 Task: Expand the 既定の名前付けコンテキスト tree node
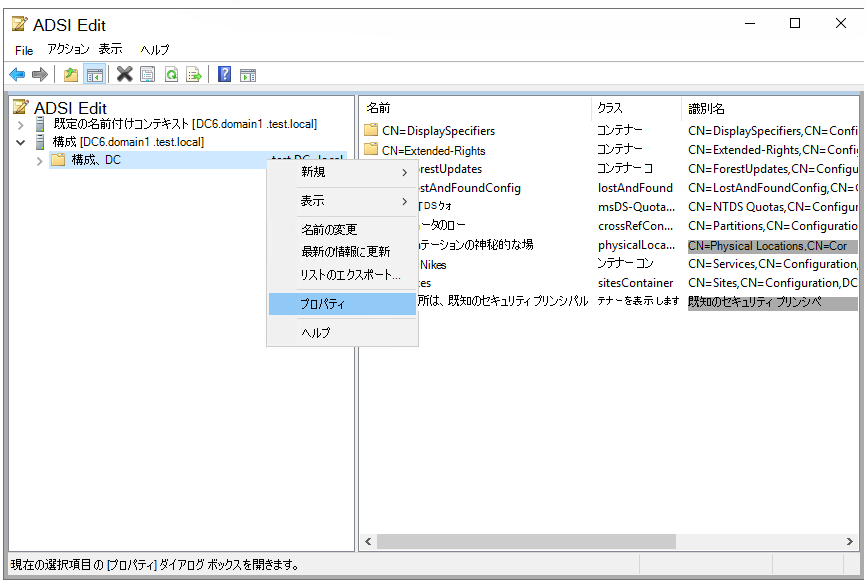pyautogui.click(x=21, y=125)
